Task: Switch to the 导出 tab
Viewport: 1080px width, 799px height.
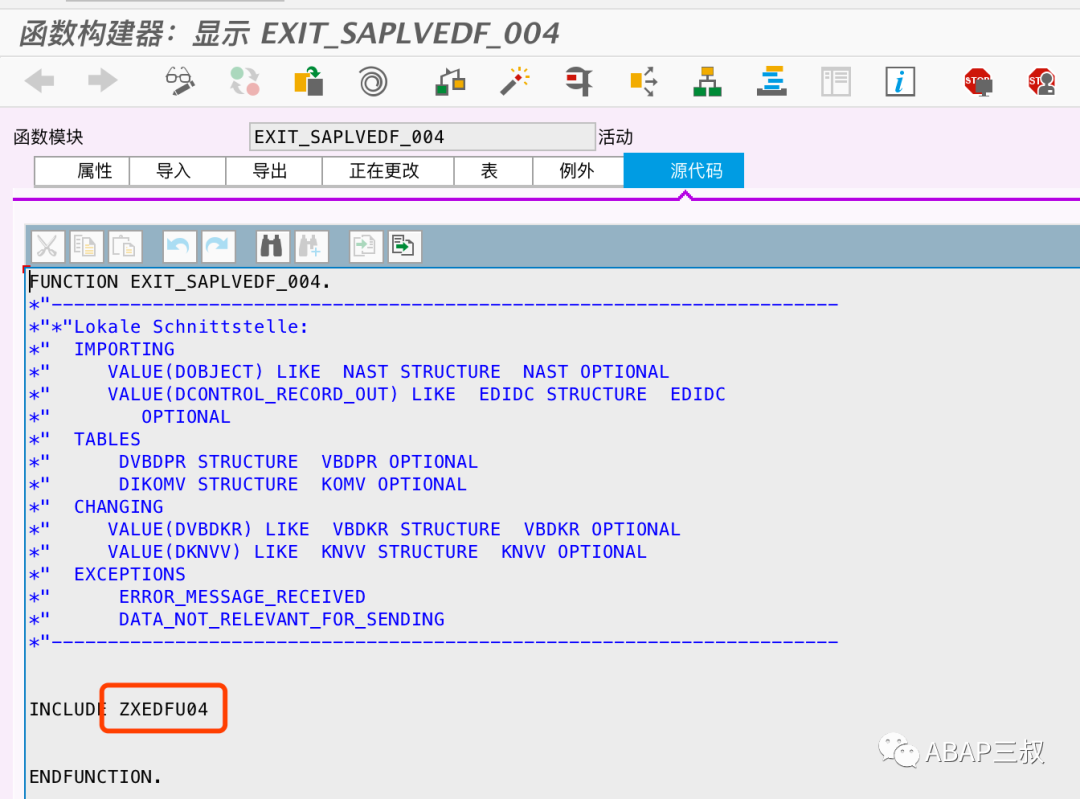Action: point(274,171)
